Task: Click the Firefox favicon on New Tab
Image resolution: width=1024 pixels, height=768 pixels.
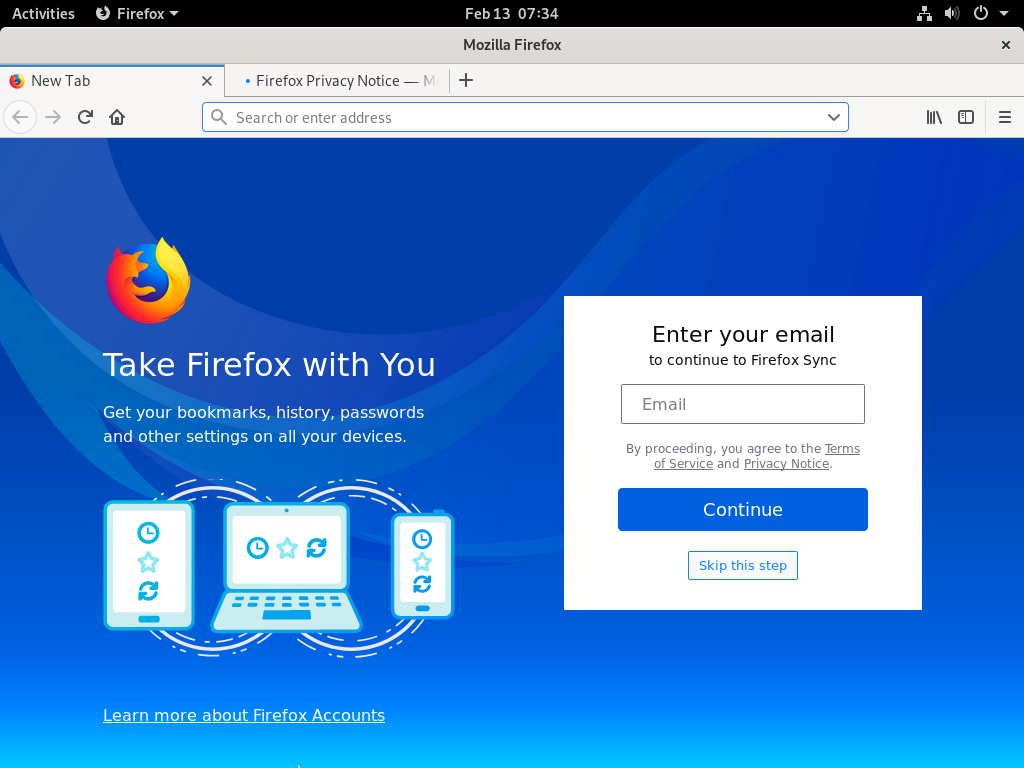Action: click(17, 81)
